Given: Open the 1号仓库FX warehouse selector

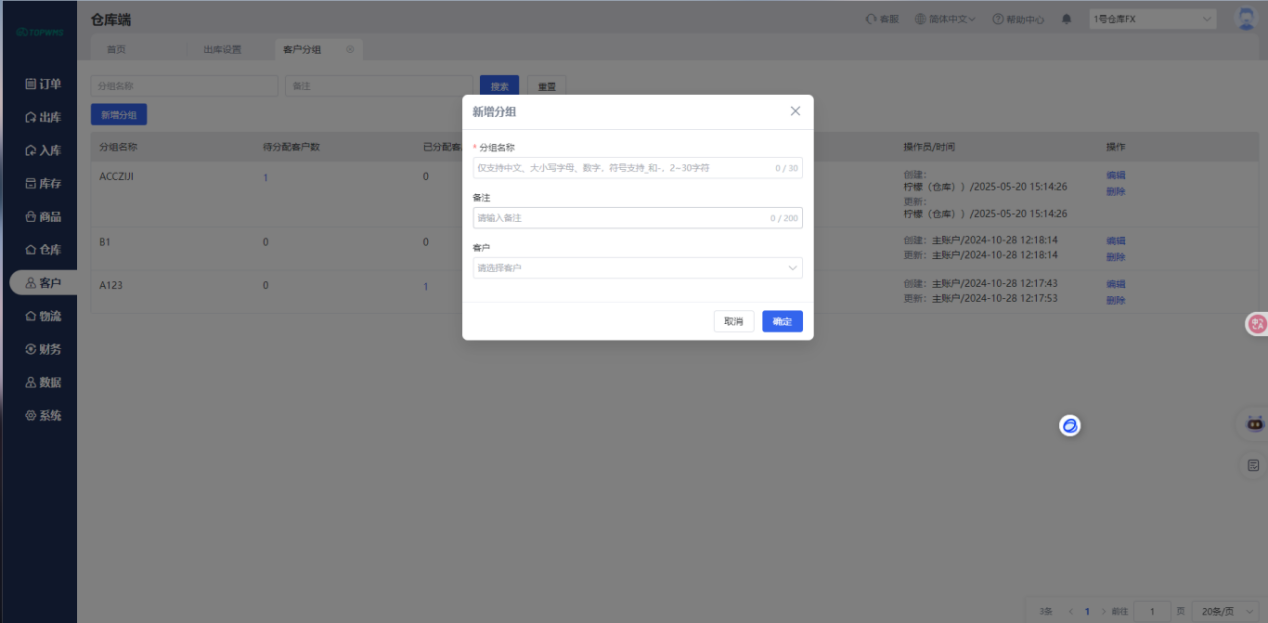Looking at the screenshot, I should 1153,19.
